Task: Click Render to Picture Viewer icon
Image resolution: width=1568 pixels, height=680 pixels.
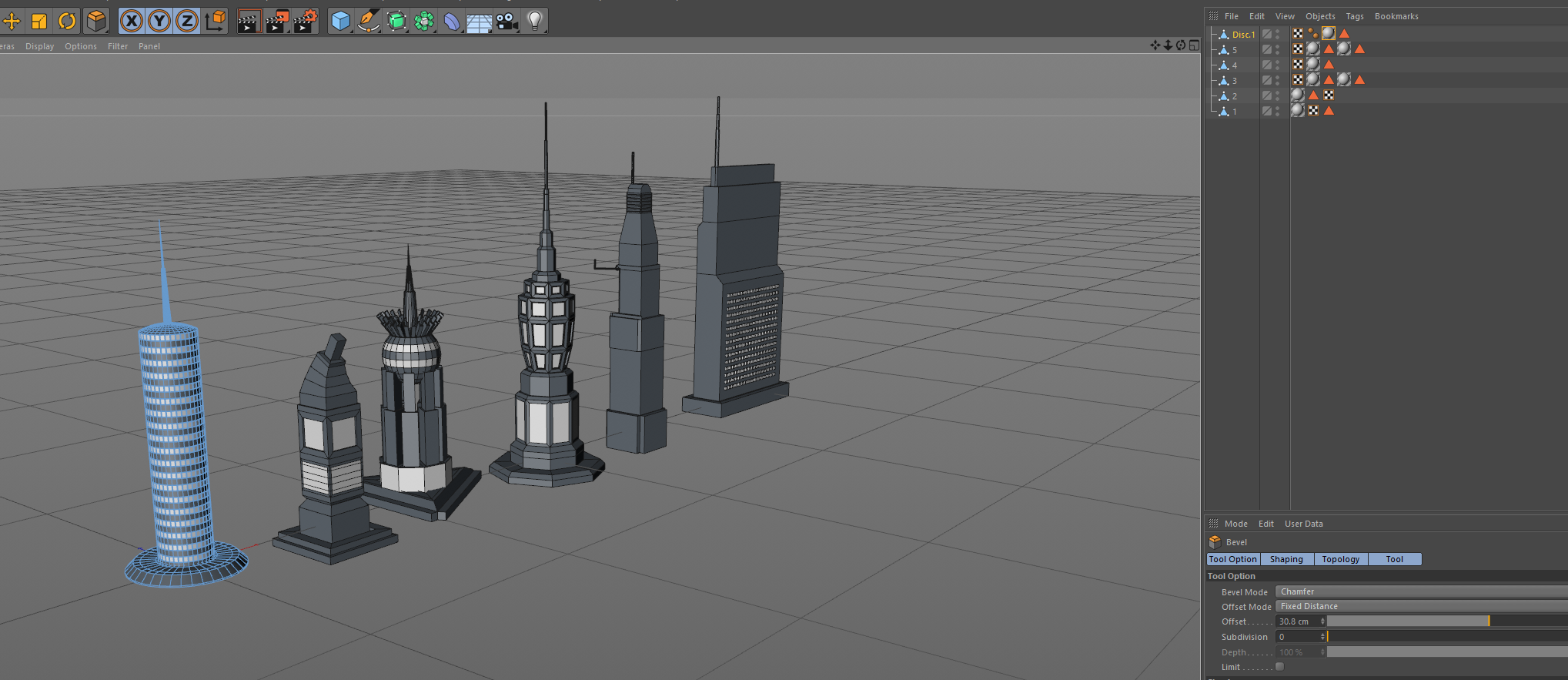Action: [x=277, y=21]
